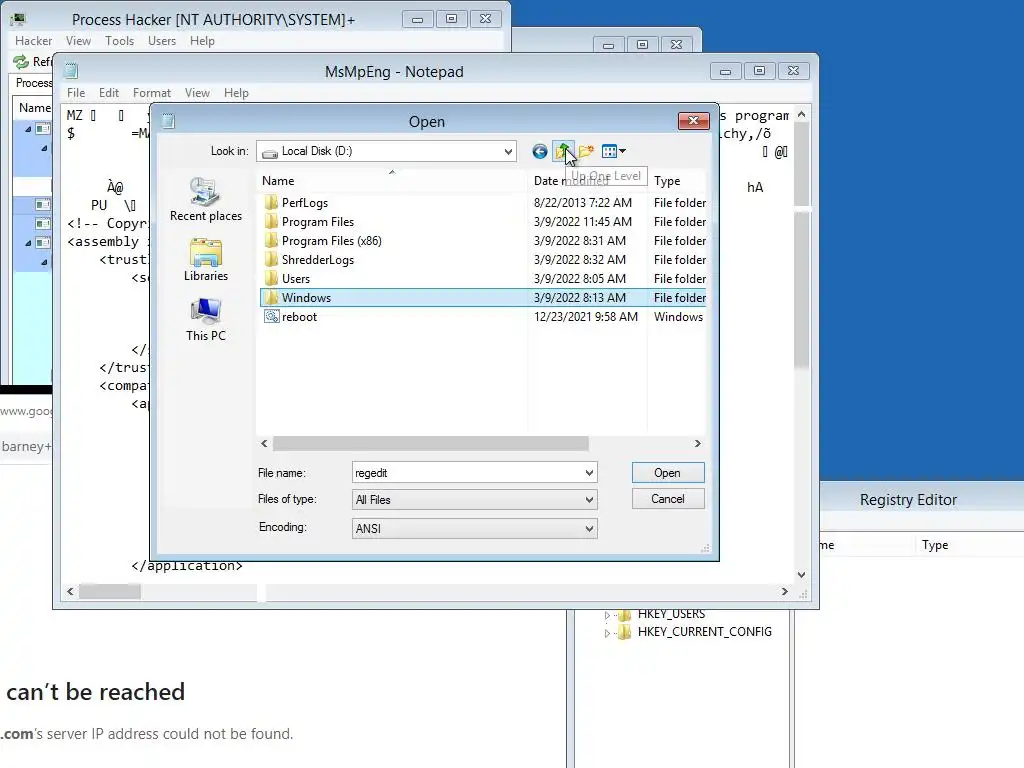
Task: Open the Notepad Help menu
Action: coord(236,93)
